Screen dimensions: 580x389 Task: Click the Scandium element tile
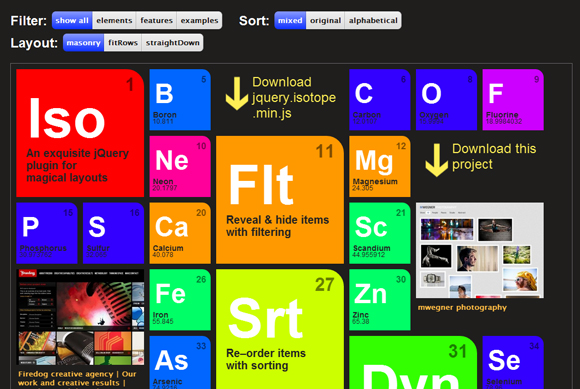tap(380, 233)
